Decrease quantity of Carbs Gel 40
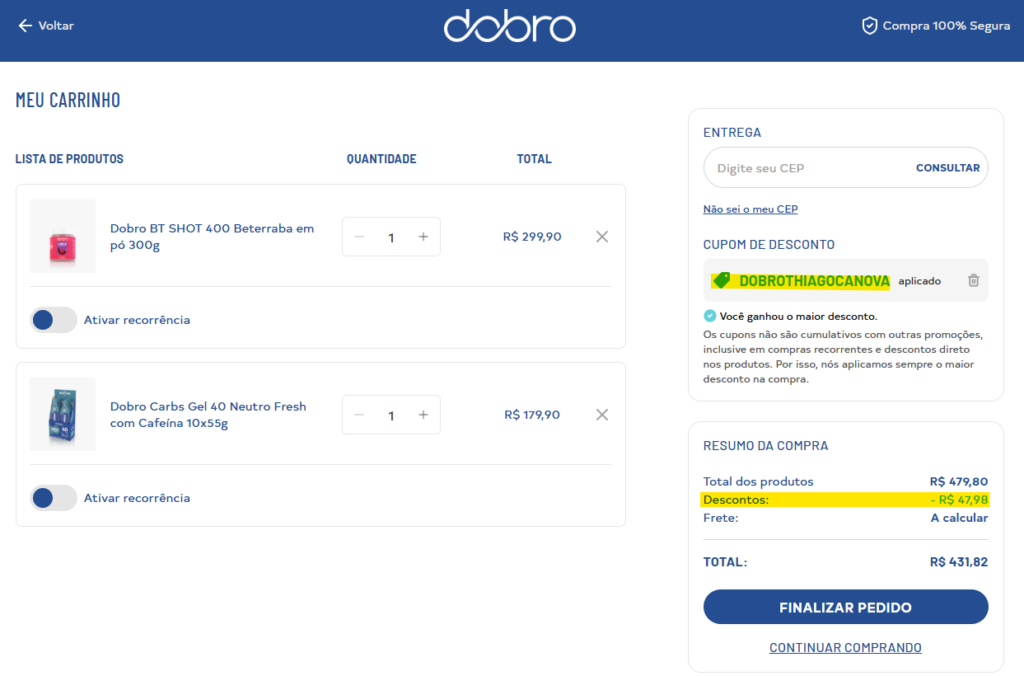This screenshot has height=676, width=1024. coord(359,415)
